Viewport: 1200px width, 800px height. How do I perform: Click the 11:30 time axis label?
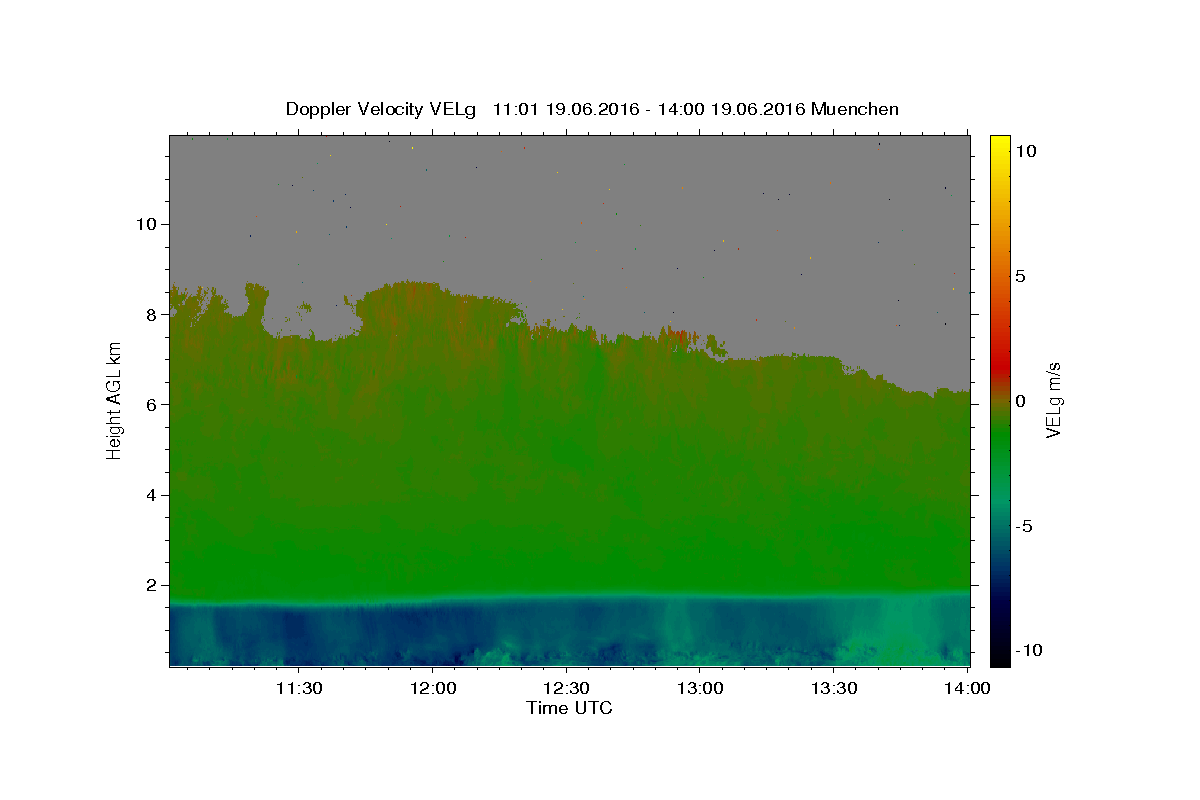298,688
